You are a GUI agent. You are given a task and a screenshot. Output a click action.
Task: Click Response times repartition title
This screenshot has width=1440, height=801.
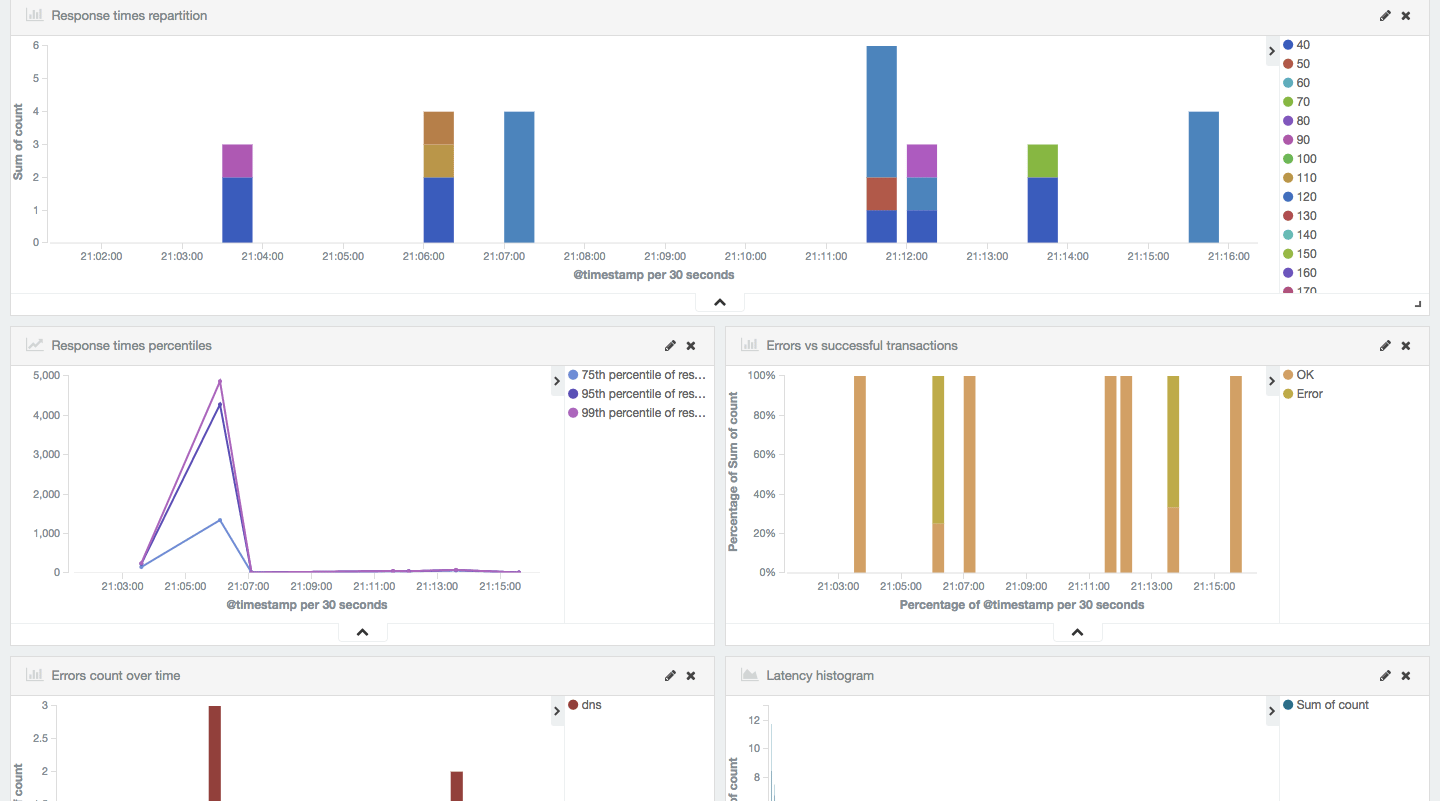(x=130, y=16)
